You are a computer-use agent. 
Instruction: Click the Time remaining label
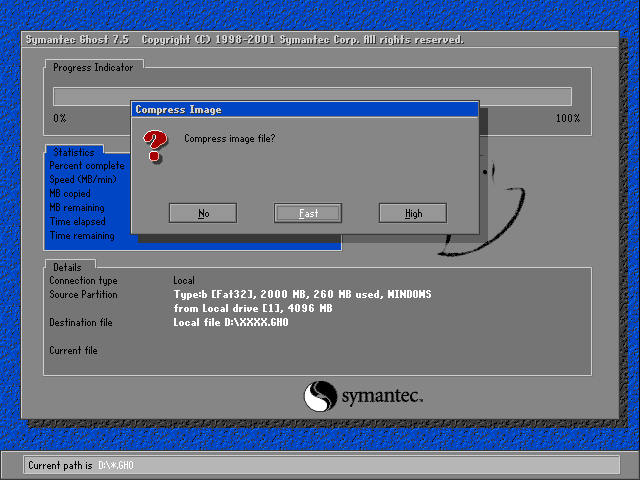[82, 236]
